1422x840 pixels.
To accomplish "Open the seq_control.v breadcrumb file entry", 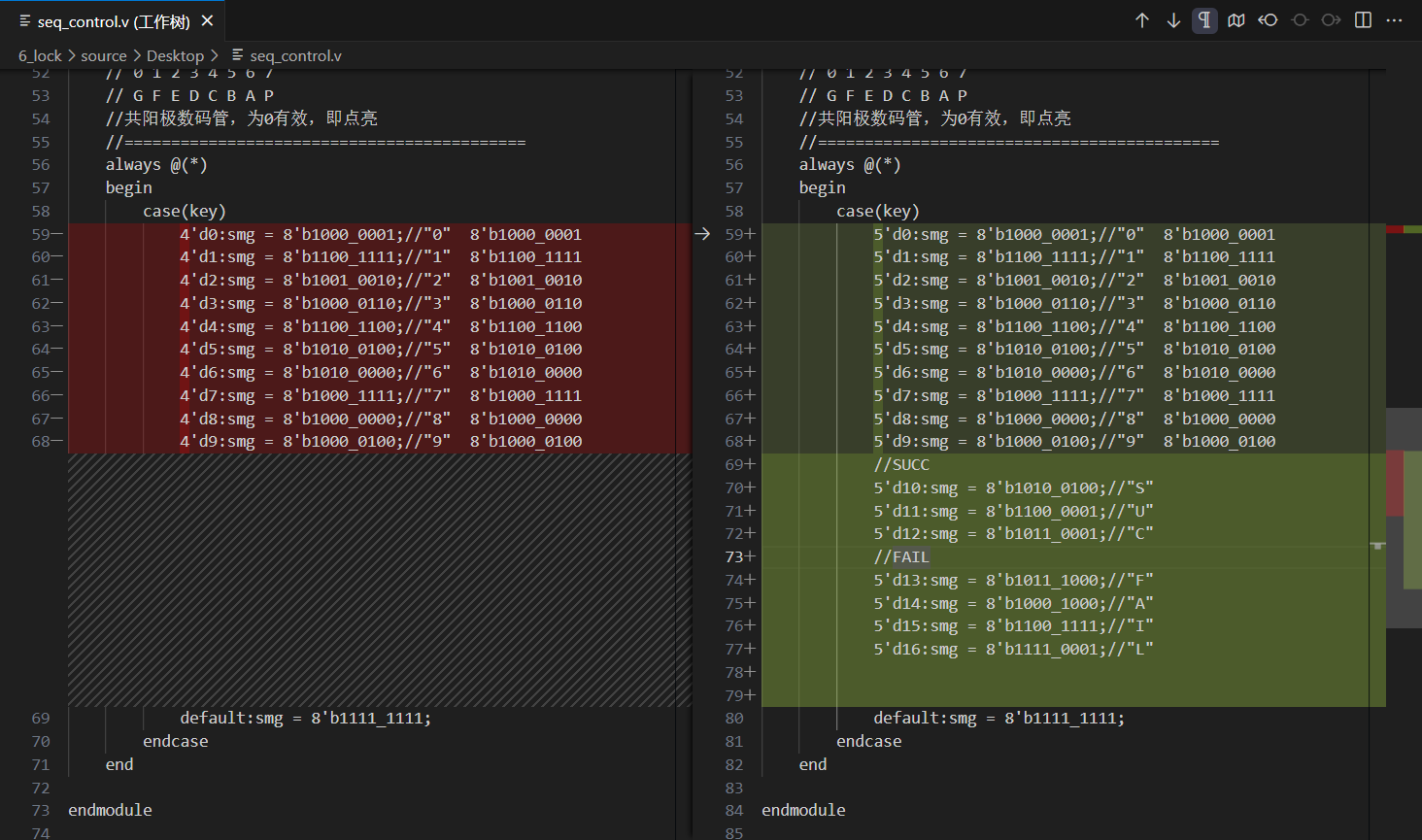I will pos(295,56).
